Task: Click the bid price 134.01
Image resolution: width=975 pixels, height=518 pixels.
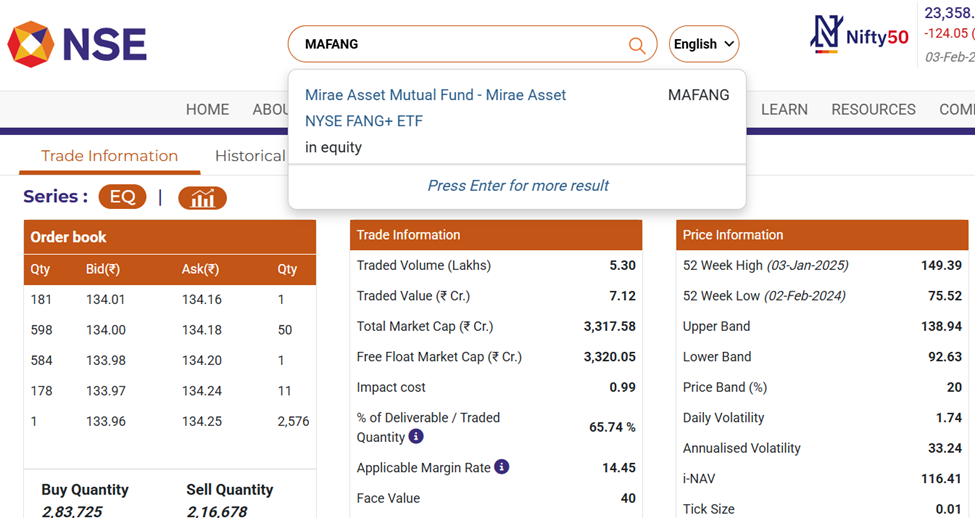Action: (106, 300)
